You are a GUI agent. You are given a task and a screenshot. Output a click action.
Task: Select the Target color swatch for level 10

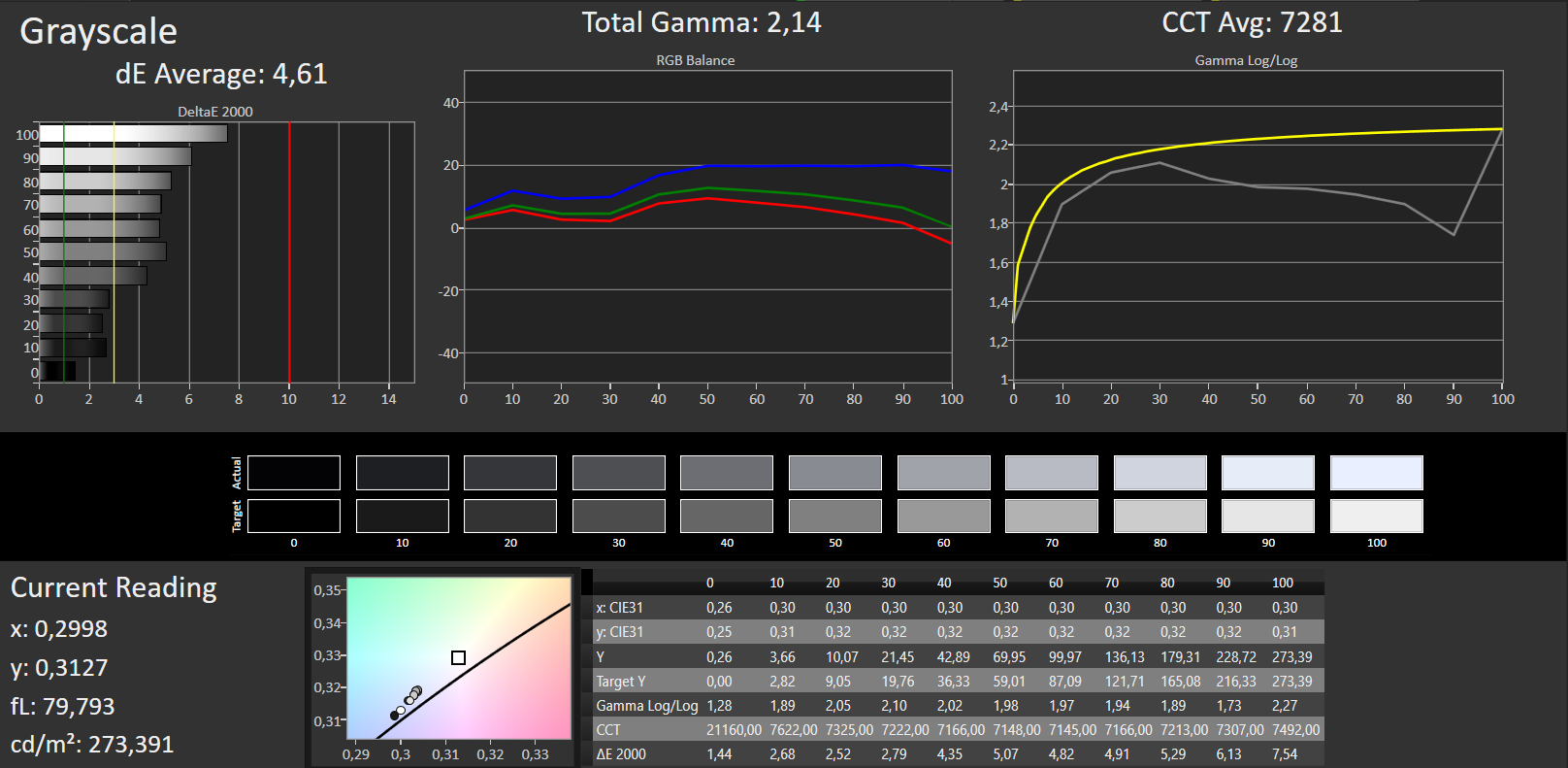click(403, 516)
